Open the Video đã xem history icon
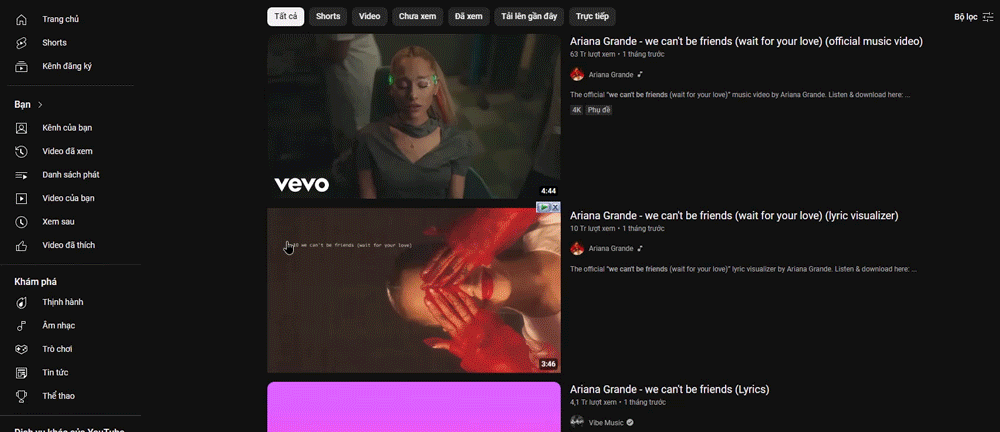Viewport: 1000px width, 432px height. [21, 151]
